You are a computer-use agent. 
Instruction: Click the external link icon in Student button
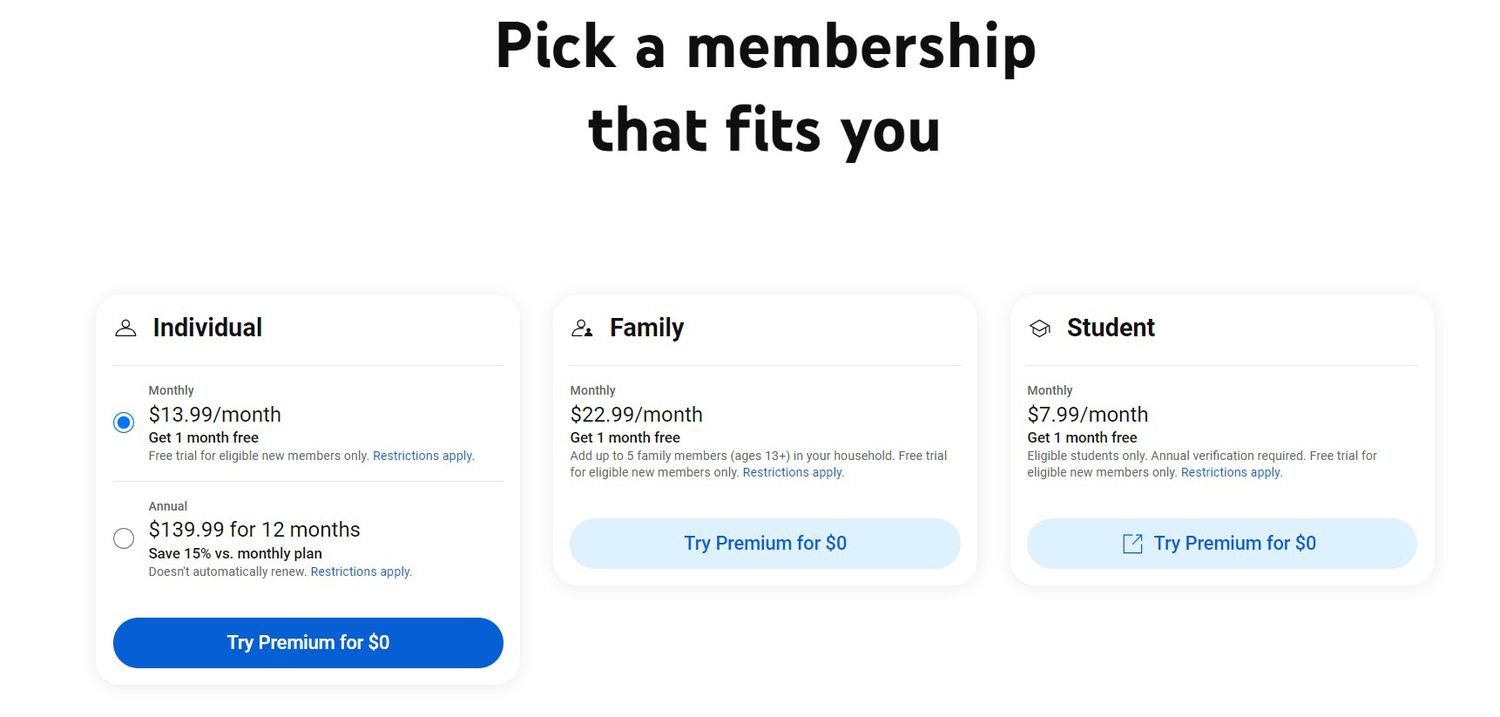[1132, 543]
